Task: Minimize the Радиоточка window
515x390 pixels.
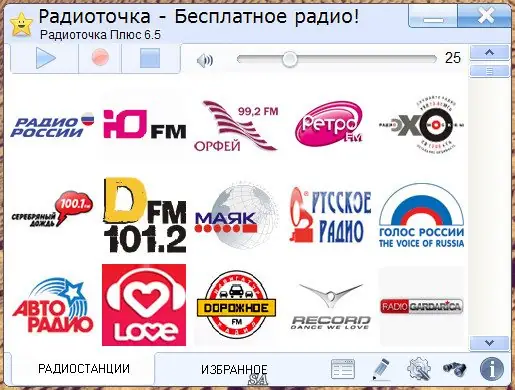Action: click(433, 17)
